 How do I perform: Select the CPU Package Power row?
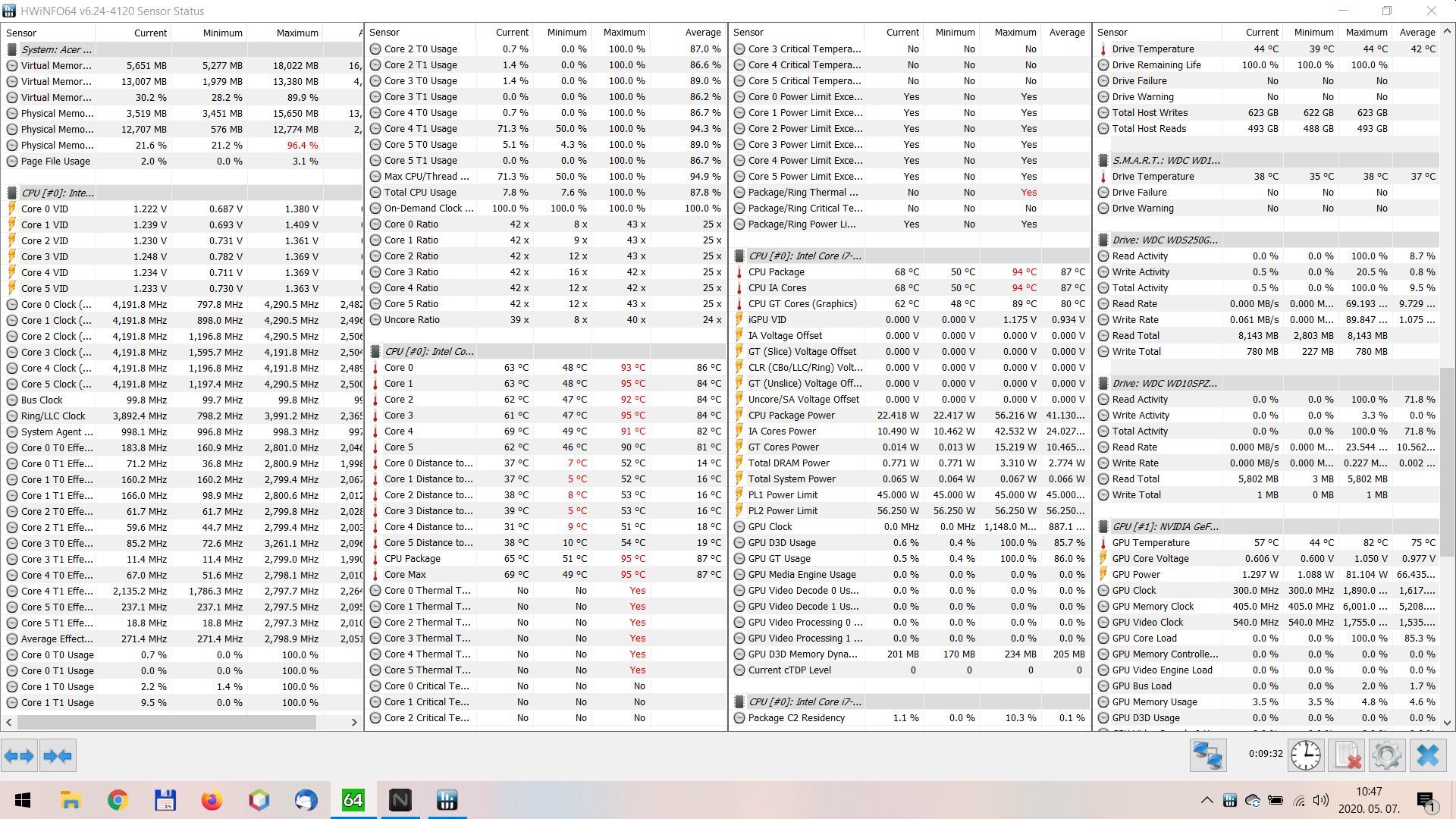coord(910,415)
